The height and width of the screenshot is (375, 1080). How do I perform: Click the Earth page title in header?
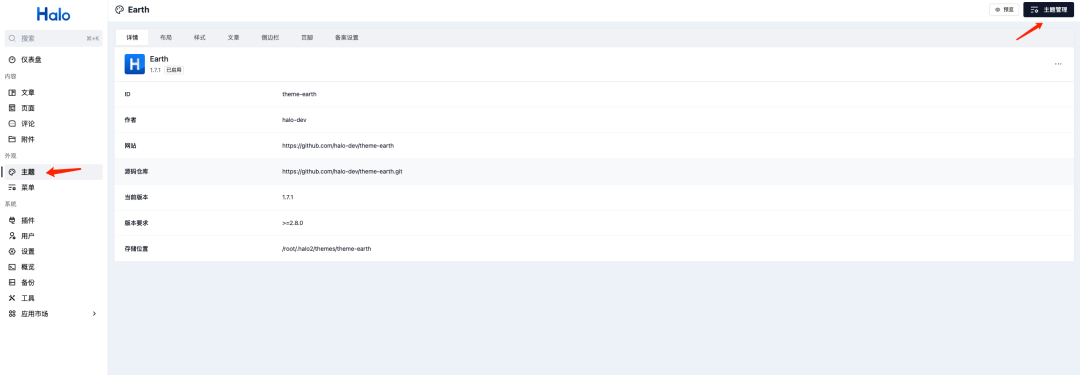138,10
